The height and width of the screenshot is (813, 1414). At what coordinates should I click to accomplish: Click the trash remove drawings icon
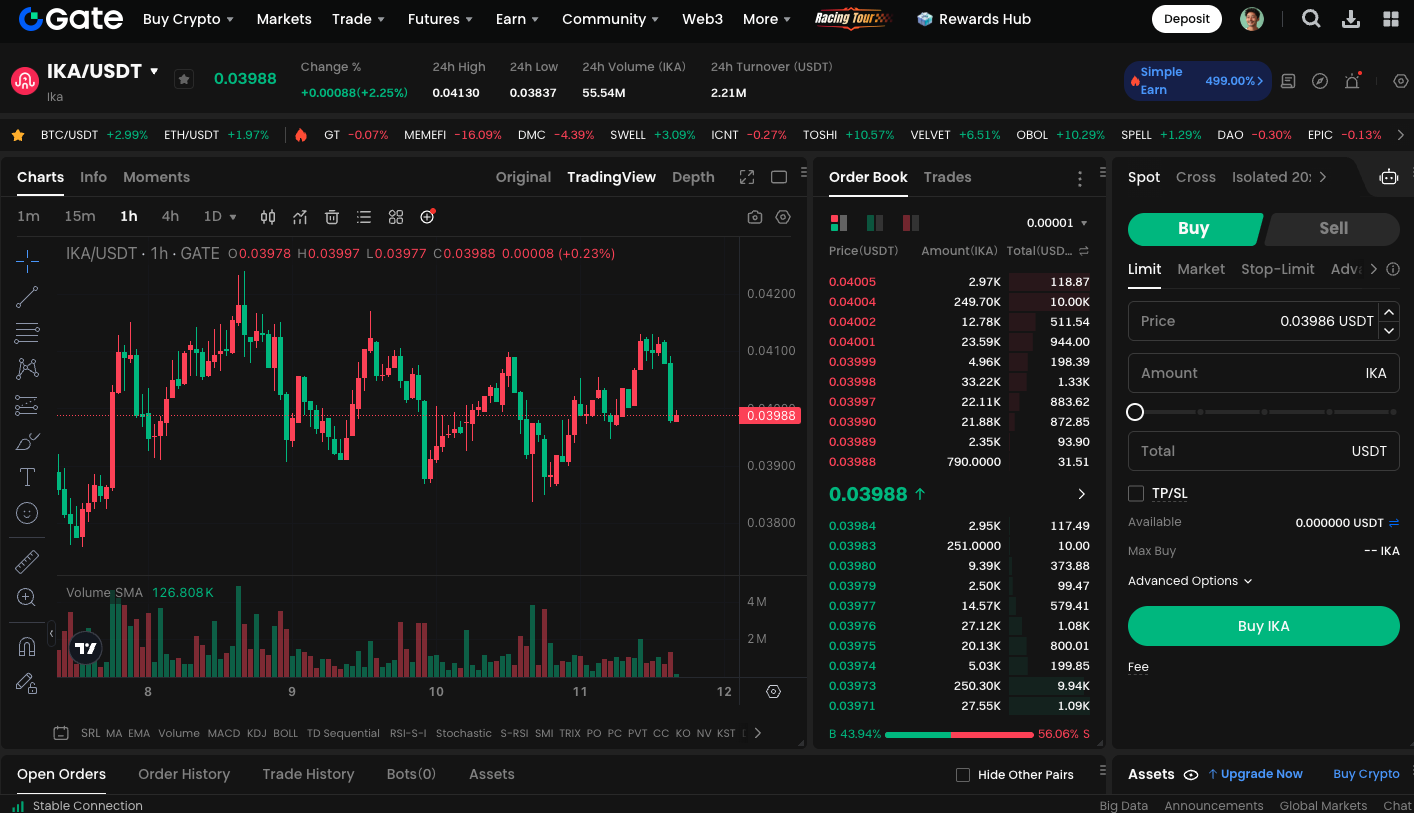[x=332, y=217]
